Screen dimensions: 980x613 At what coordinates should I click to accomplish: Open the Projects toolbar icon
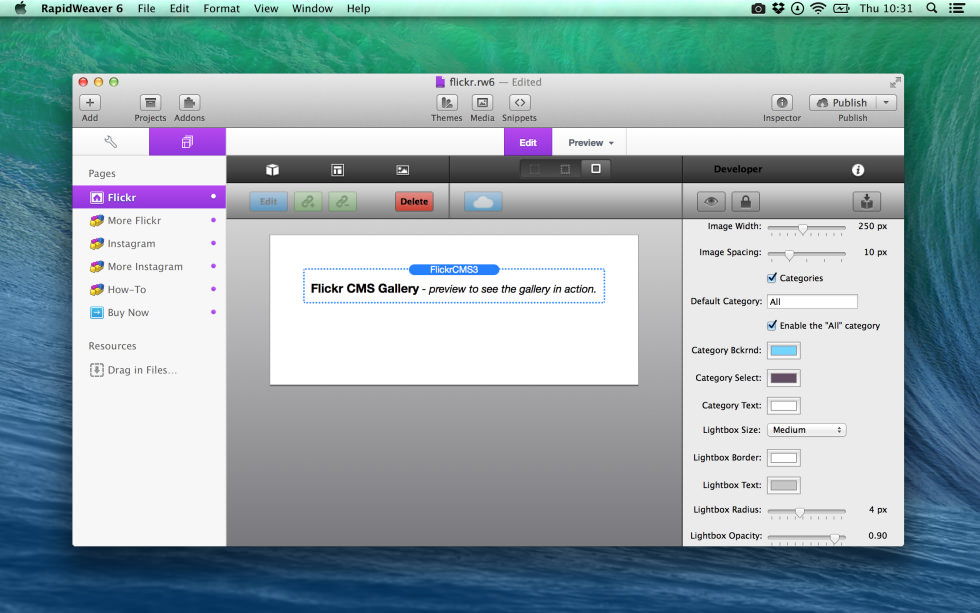[150, 102]
